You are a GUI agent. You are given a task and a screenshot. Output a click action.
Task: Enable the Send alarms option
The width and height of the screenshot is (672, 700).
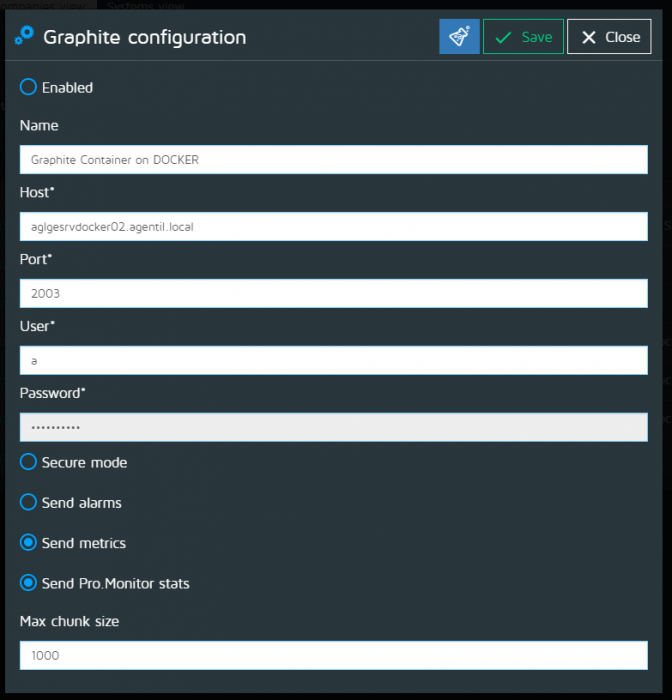pos(29,503)
